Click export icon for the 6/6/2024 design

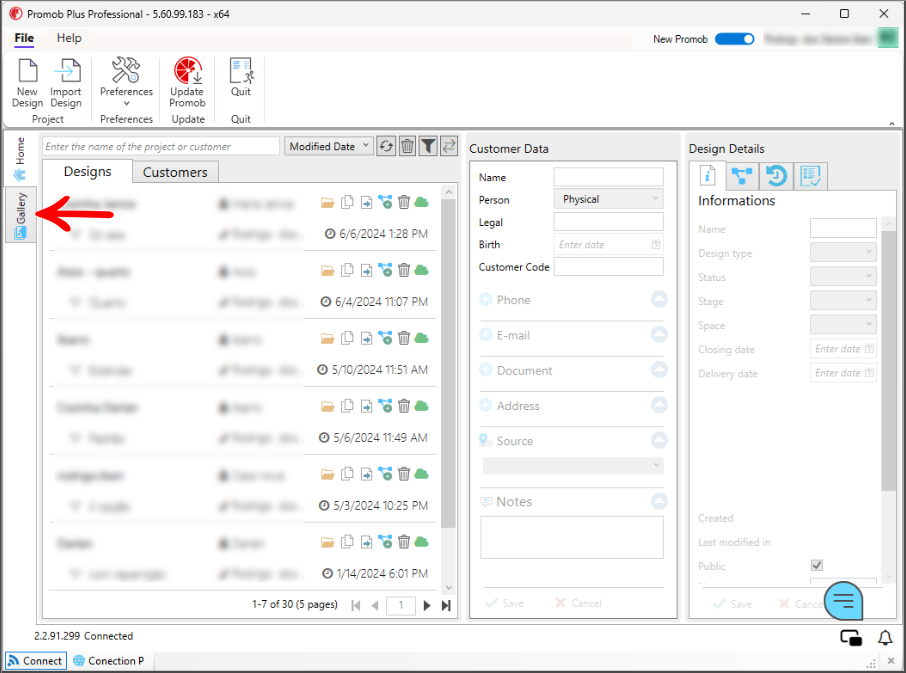[x=366, y=203]
